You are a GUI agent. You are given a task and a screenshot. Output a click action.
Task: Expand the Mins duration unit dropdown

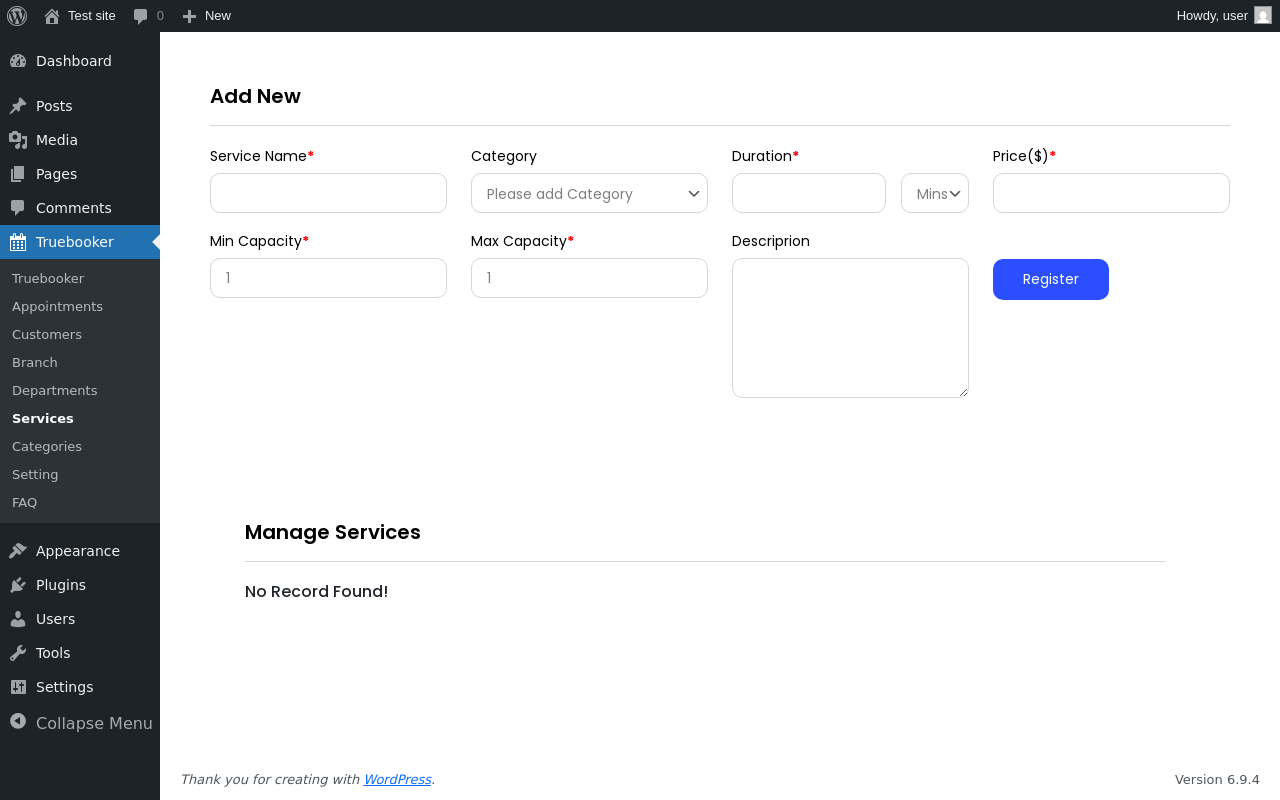pos(935,193)
